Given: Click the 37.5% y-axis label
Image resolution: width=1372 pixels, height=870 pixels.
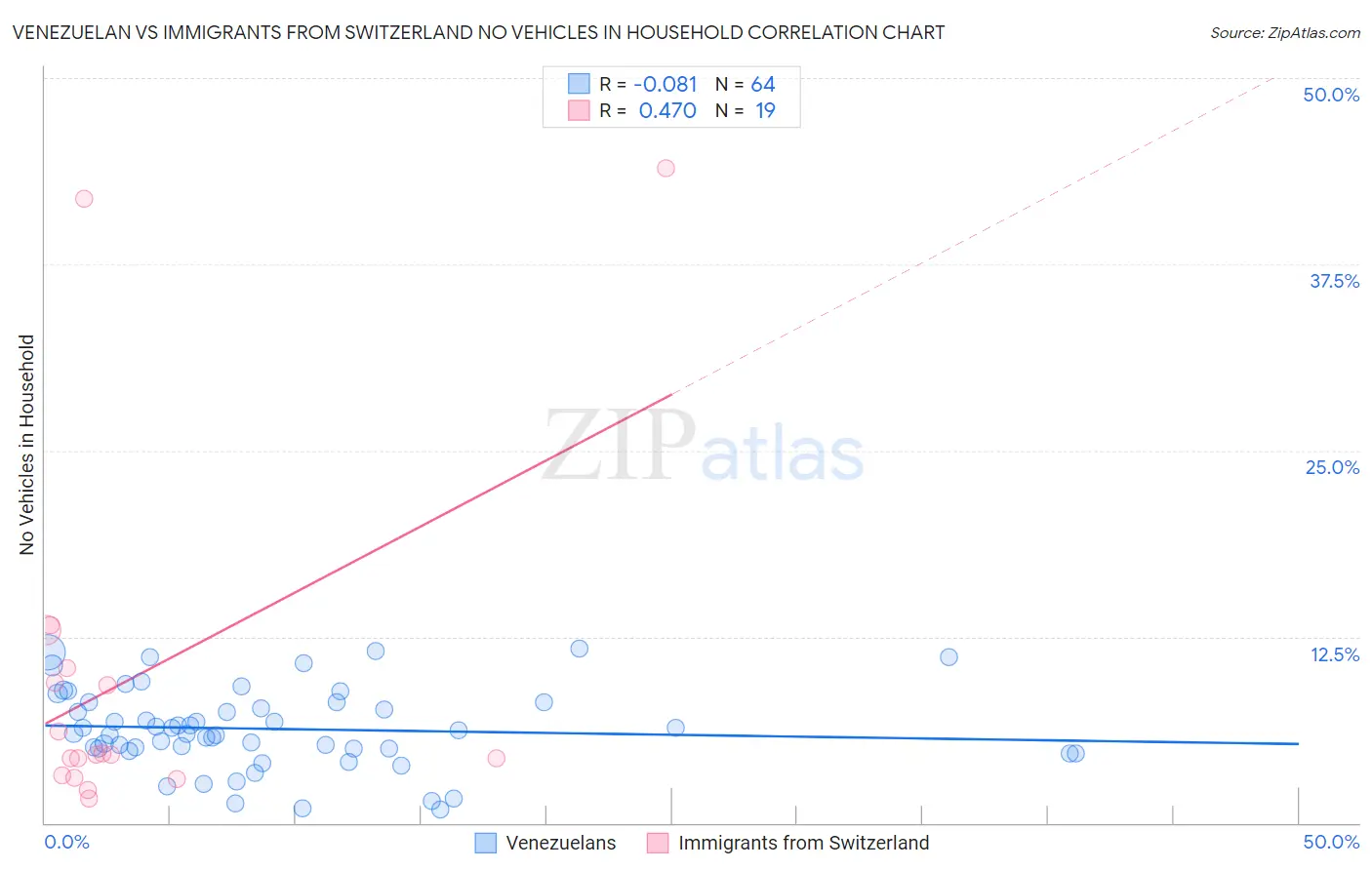Looking at the screenshot, I should click(x=1334, y=281).
